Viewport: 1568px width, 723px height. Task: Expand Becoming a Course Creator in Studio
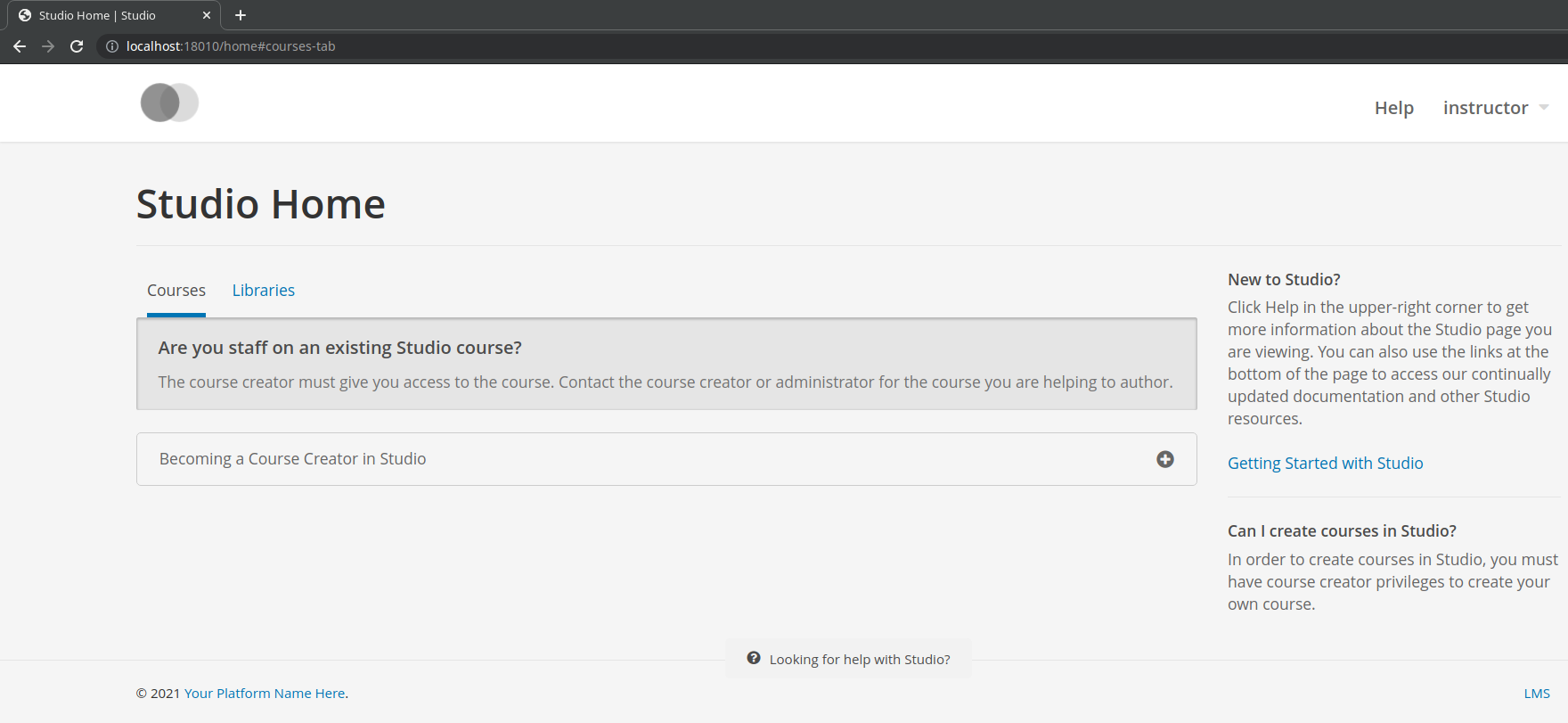(x=666, y=459)
